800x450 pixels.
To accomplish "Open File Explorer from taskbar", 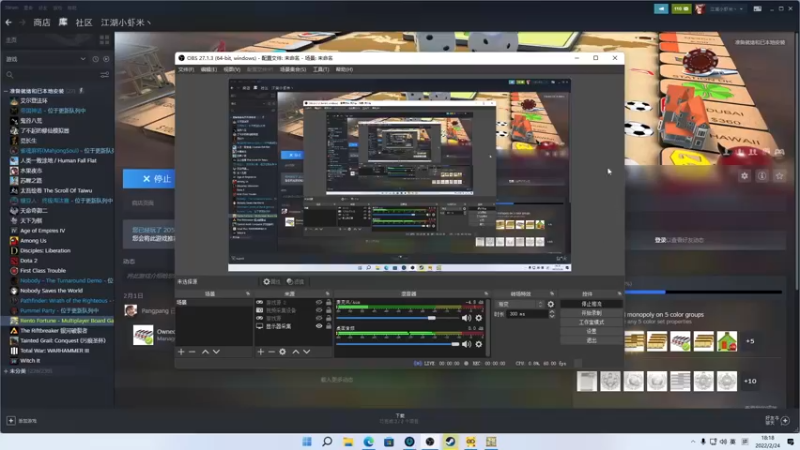I will 348,441.
